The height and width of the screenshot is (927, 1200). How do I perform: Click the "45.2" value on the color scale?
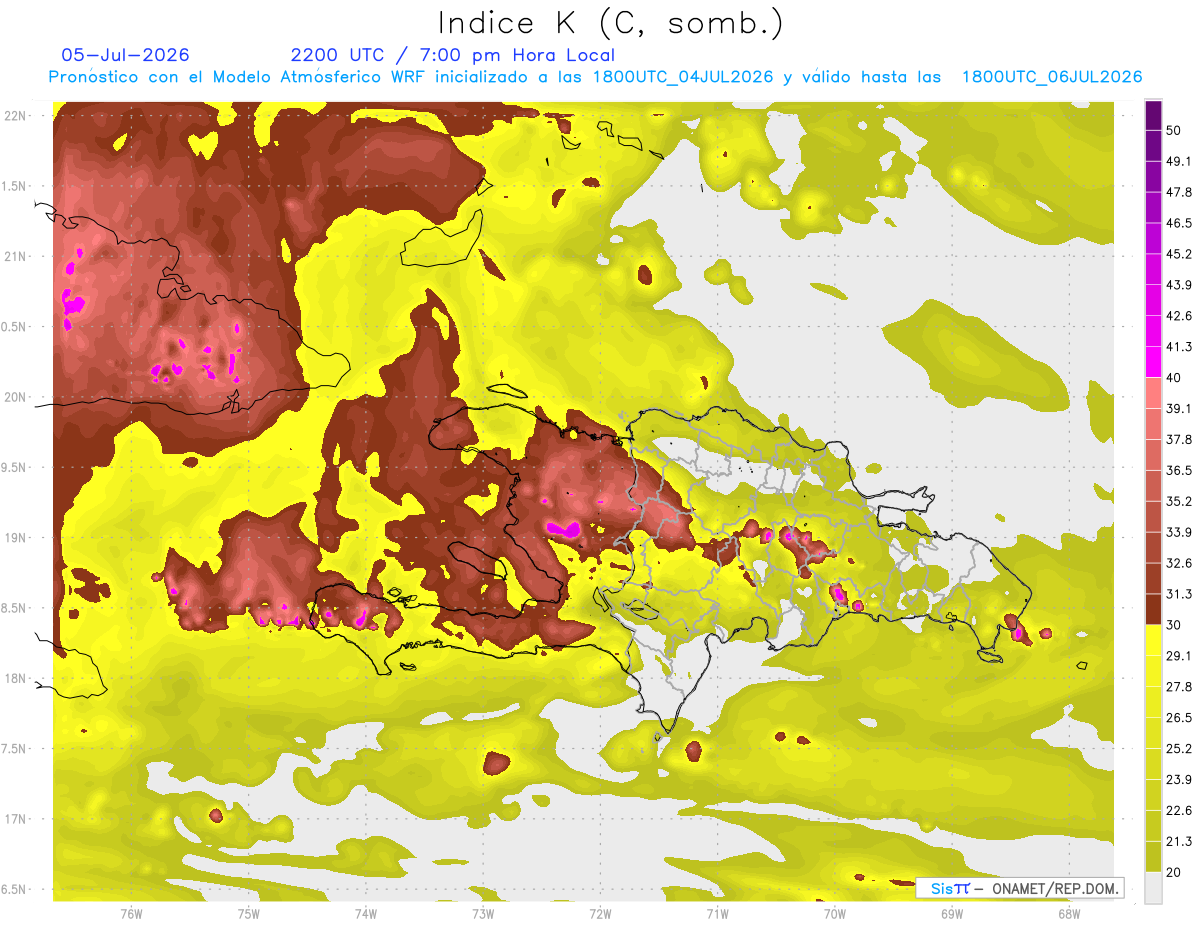coord(1179,254)
